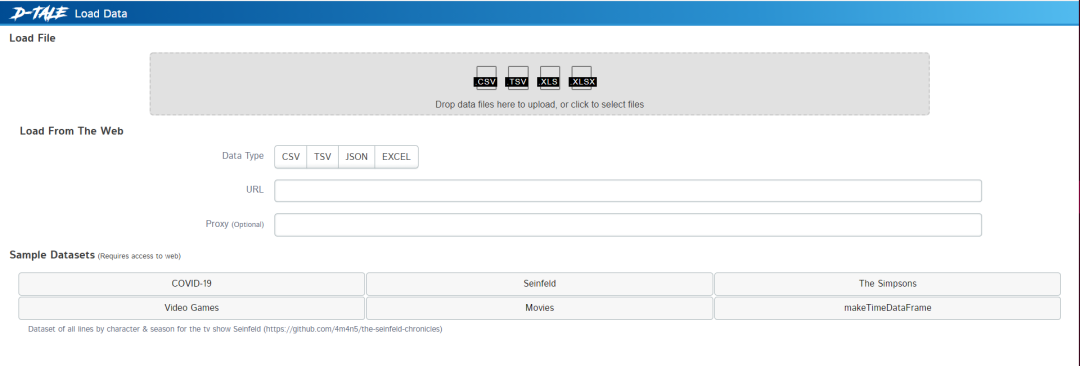Load the makeTimeDataFrame sample dataset
The image size is (1080, 366).
(887, 308)
